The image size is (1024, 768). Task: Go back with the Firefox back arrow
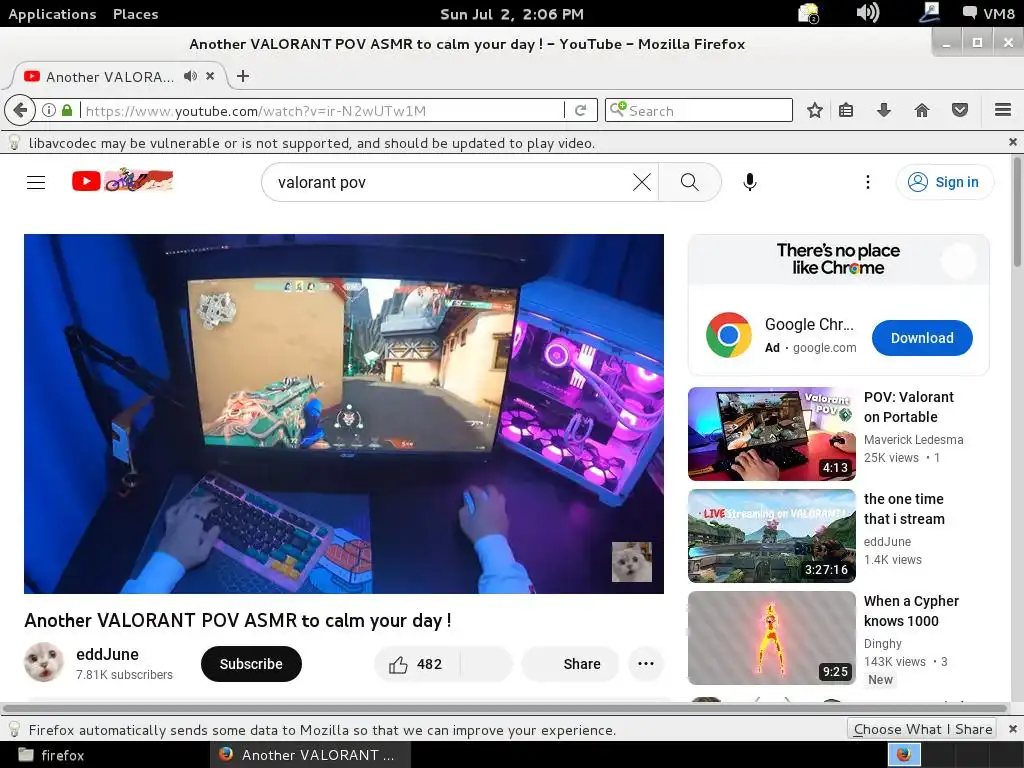[20, 110]
